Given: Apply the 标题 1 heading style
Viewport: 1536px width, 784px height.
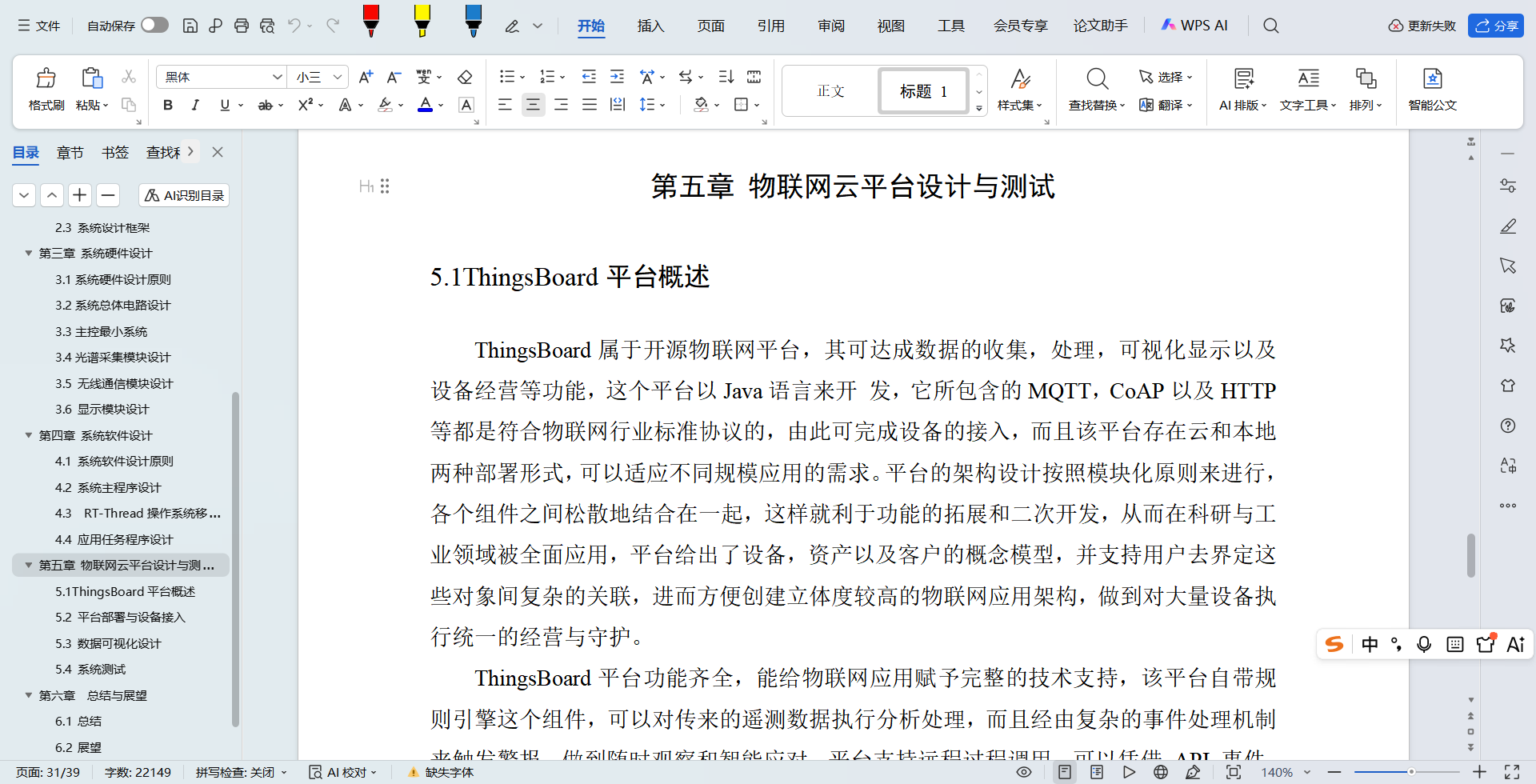Looking at the screenshot, I should coord(924,91).
